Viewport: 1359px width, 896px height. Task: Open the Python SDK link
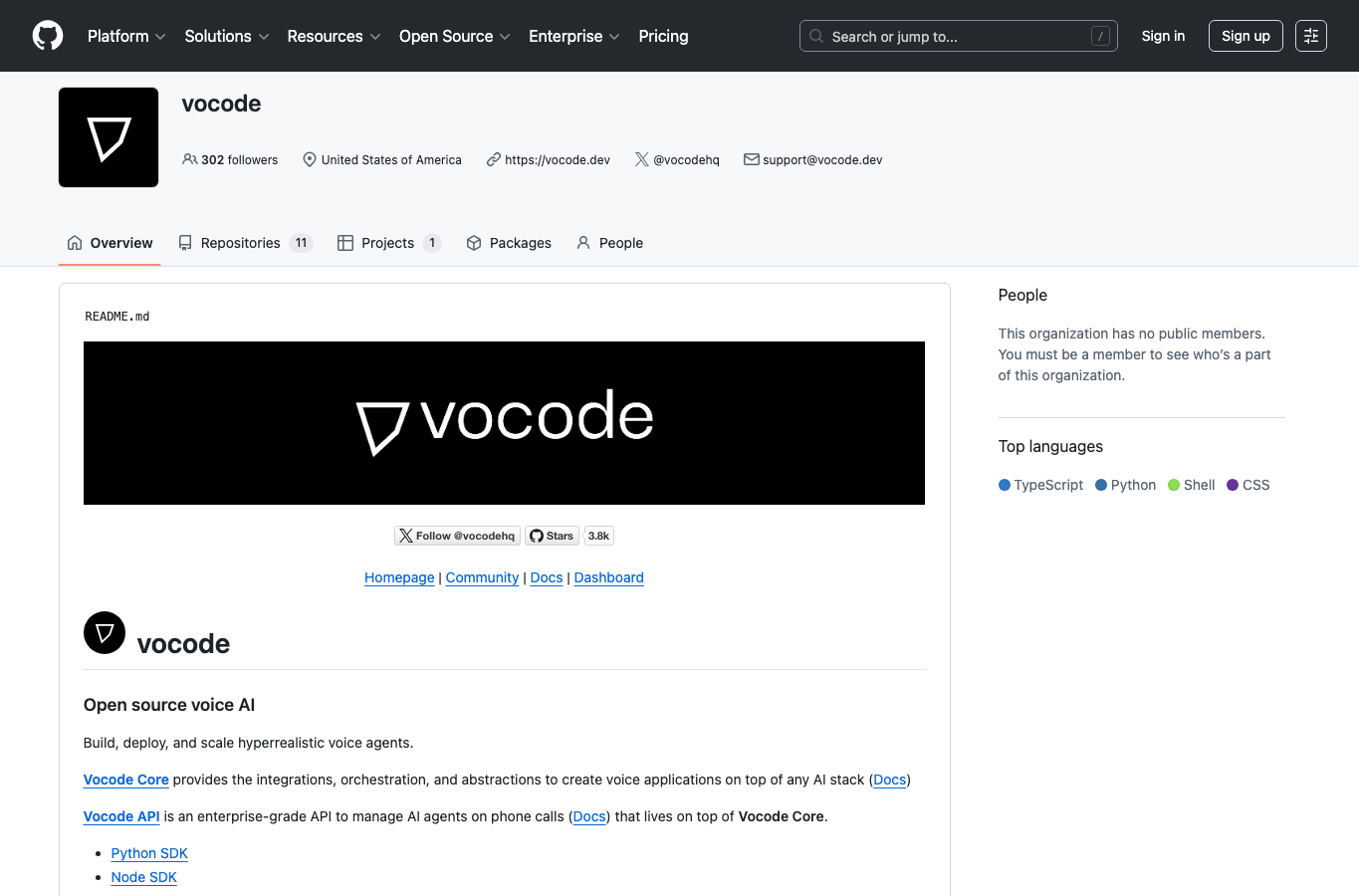click(149, 853)
